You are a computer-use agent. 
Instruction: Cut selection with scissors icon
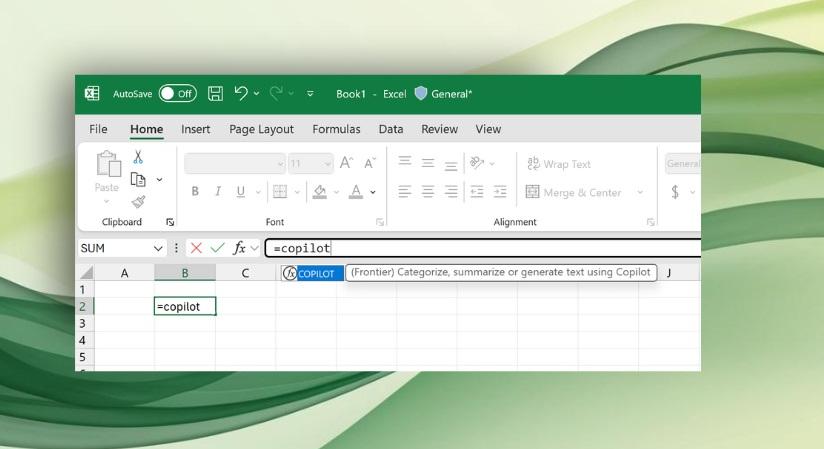[138, 157]
